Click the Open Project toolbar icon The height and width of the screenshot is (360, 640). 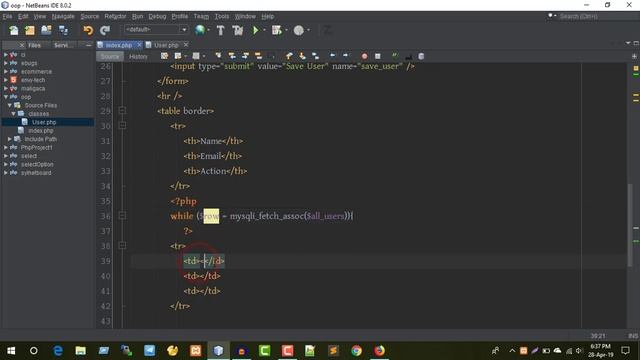click(46, 30)
